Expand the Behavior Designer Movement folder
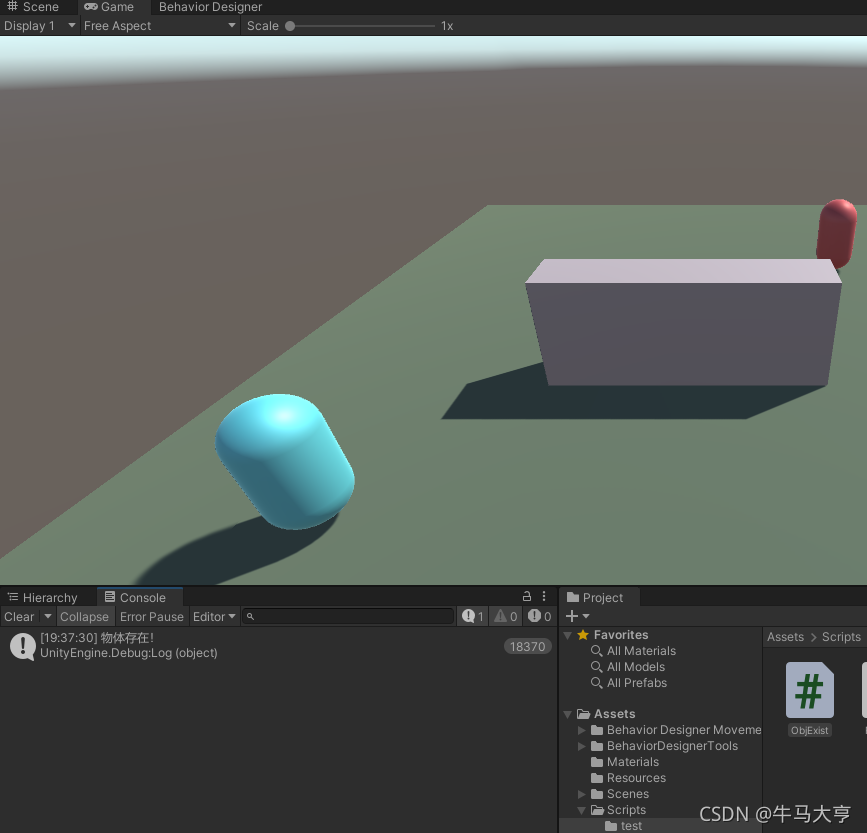 coord(582,730)
